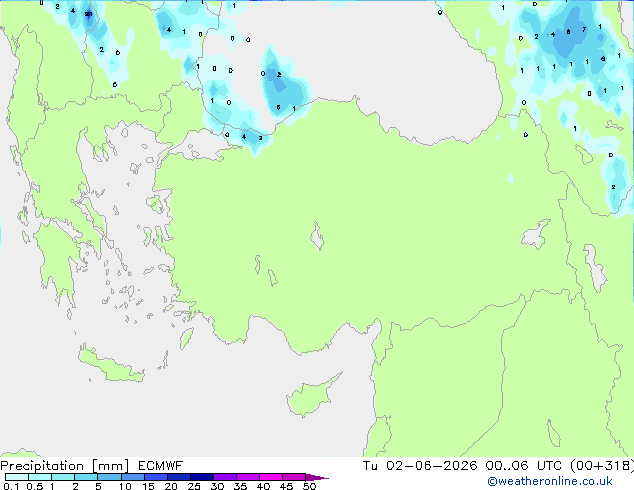
Task: Pick the 15–20 mm royal blue legend swatch
Action: 155,477
